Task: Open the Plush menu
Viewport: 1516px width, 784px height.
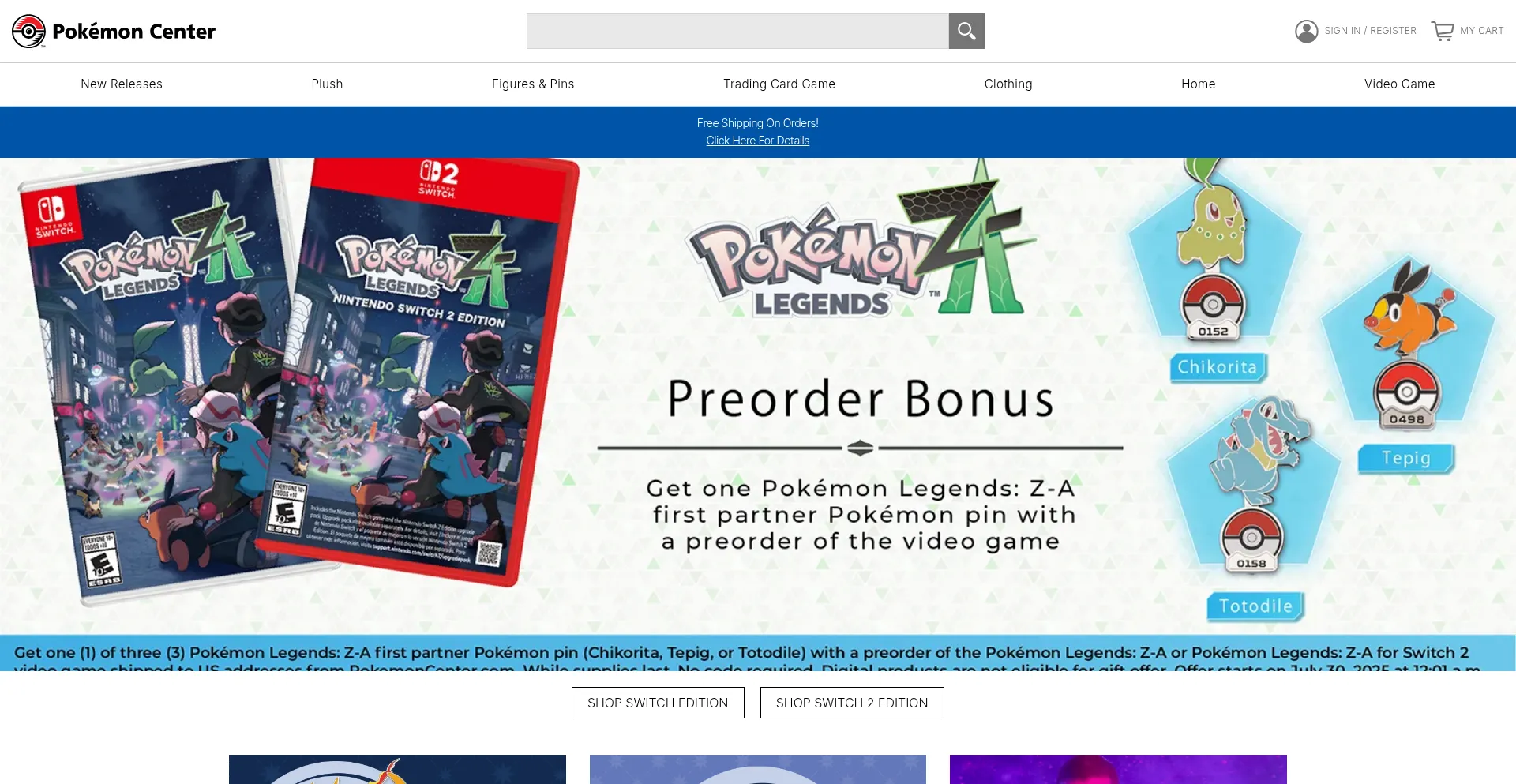Action: coord(327,84)
